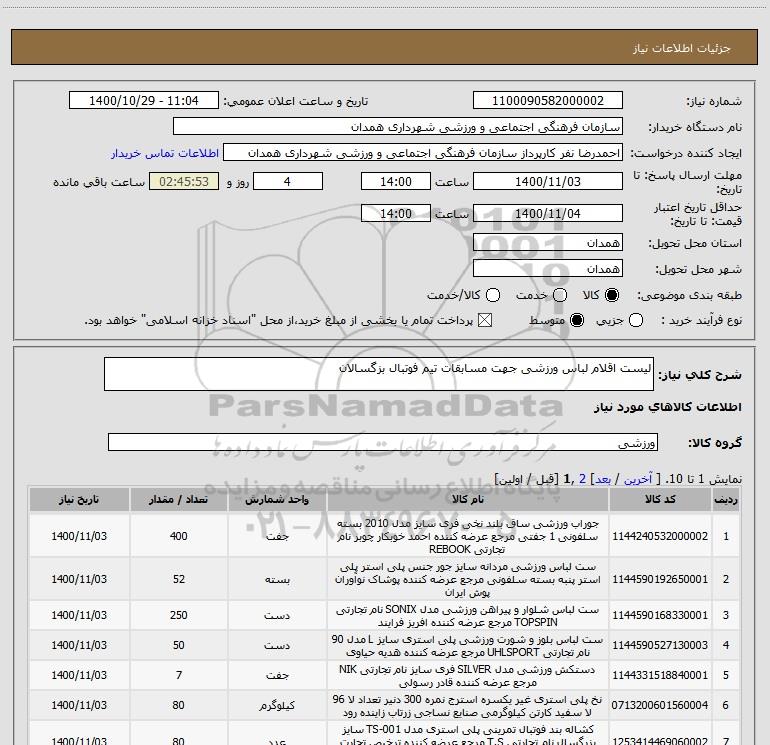Click the UHLSPORT blouse and shorts item name
770x745 pixels.
coord(468,646)
